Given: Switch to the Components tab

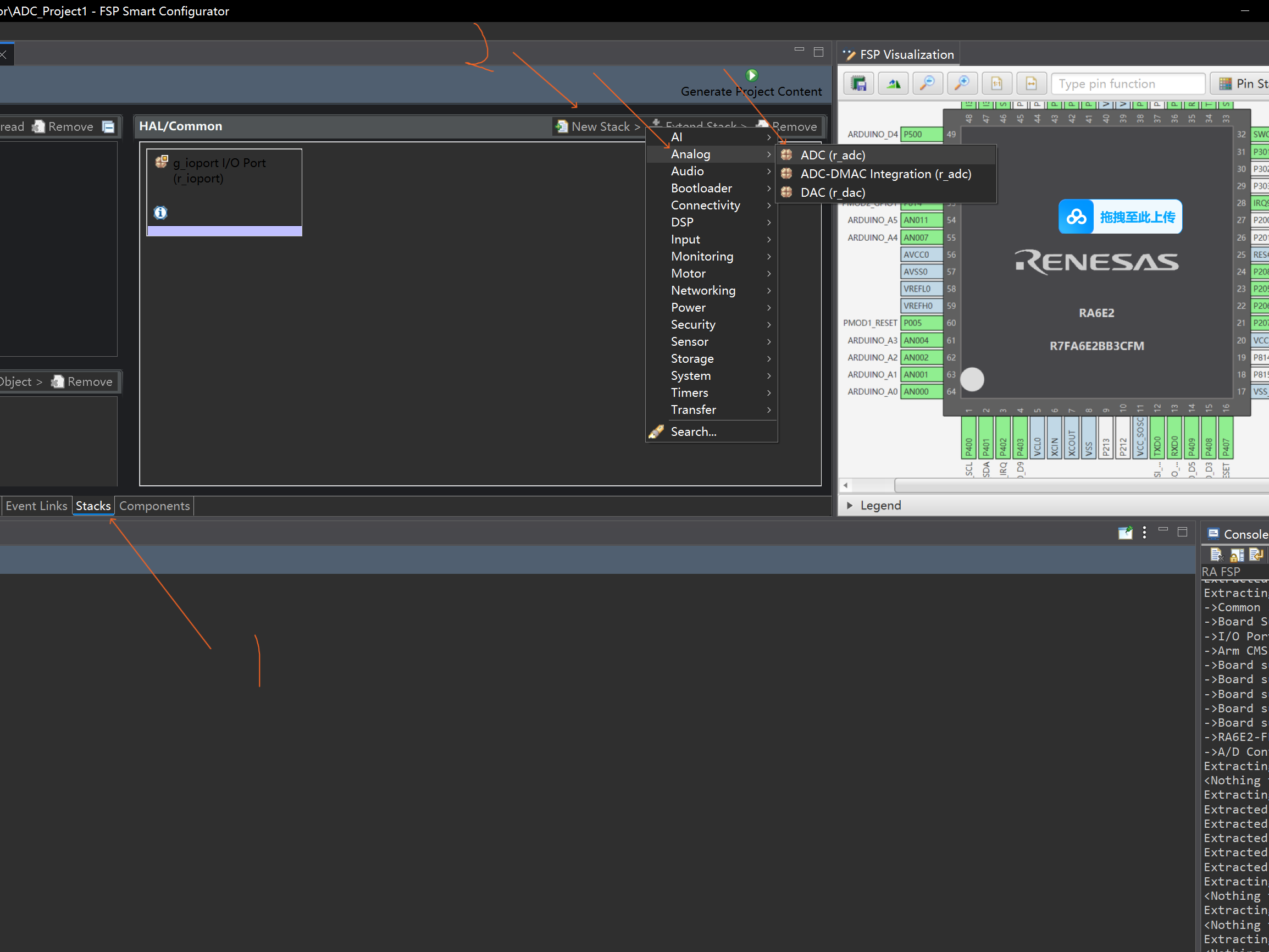Looking at the screenshot, I should (x=154, y=506).
